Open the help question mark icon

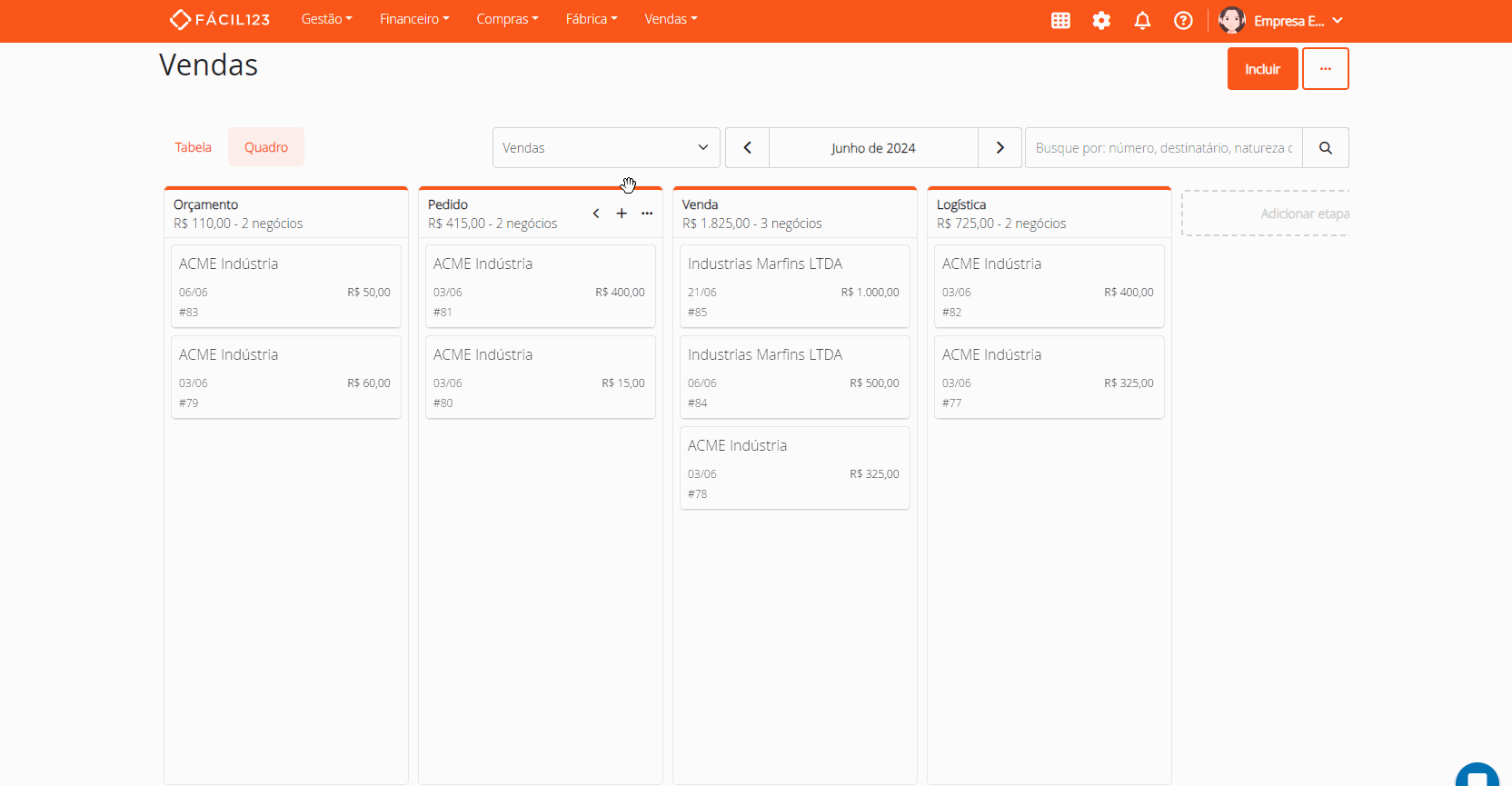tap(1183, 20)
